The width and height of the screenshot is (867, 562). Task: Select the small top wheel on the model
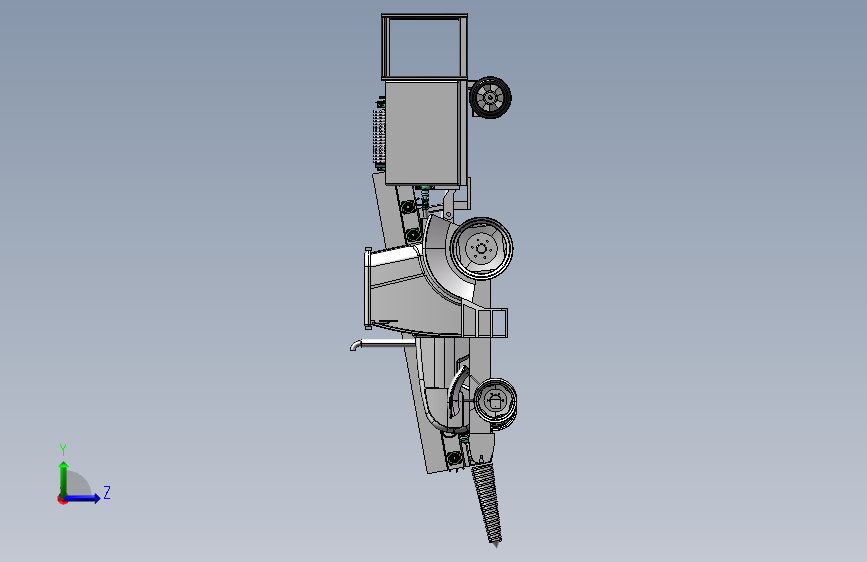[490, 98]
